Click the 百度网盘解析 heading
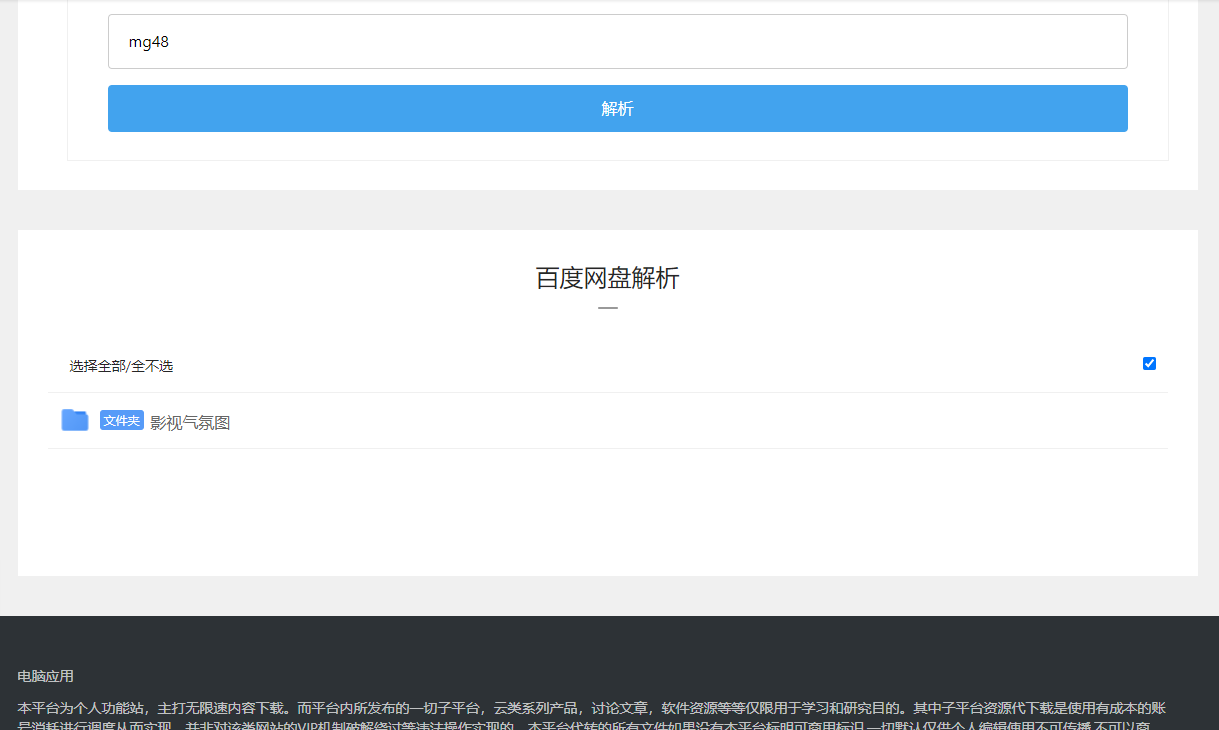This screenshot has height=730, width=1219. (x=608, y=278)
